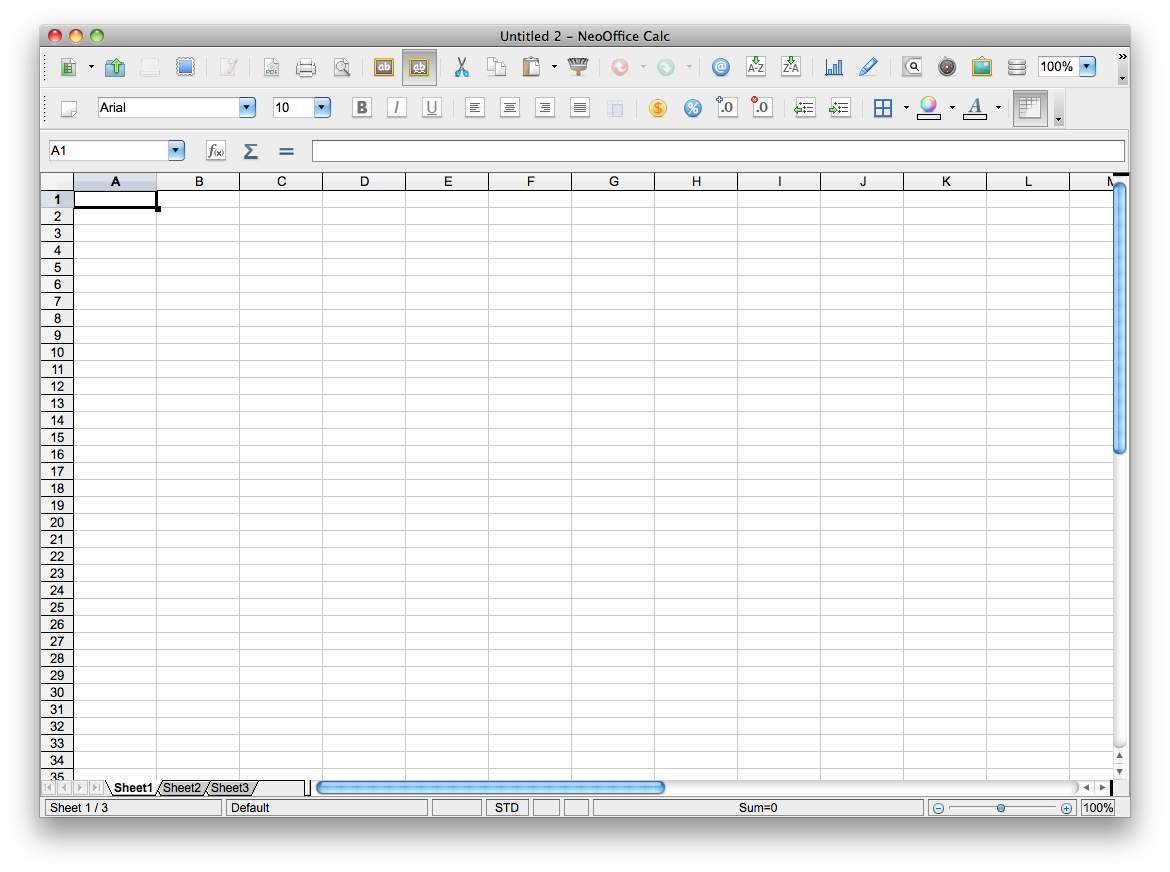Sort the data ascending A-Z
Image resolution: width=1170 pixels, height=872 pixels.
click(756, 67)
